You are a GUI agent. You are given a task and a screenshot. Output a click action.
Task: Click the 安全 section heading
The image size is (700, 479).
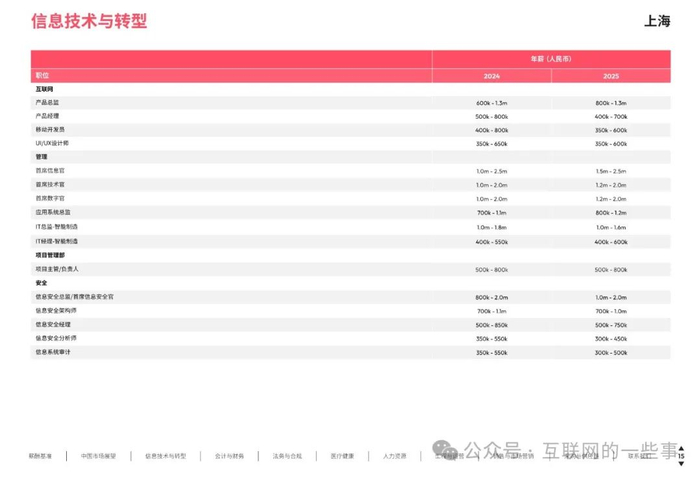pyautogui.click(x=42, y=283)
